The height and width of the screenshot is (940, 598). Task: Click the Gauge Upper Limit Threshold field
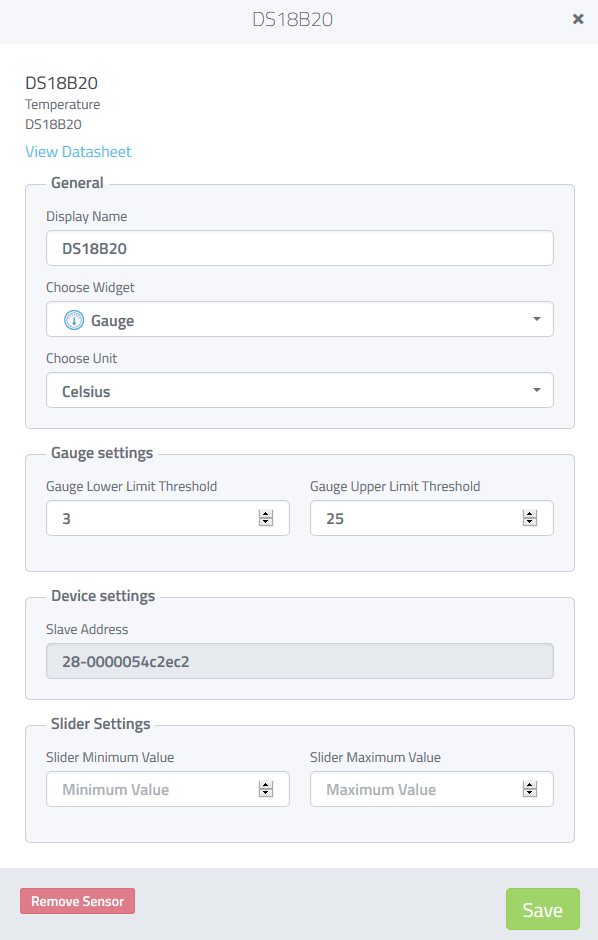pyautogui.click(x=431, y=518)
